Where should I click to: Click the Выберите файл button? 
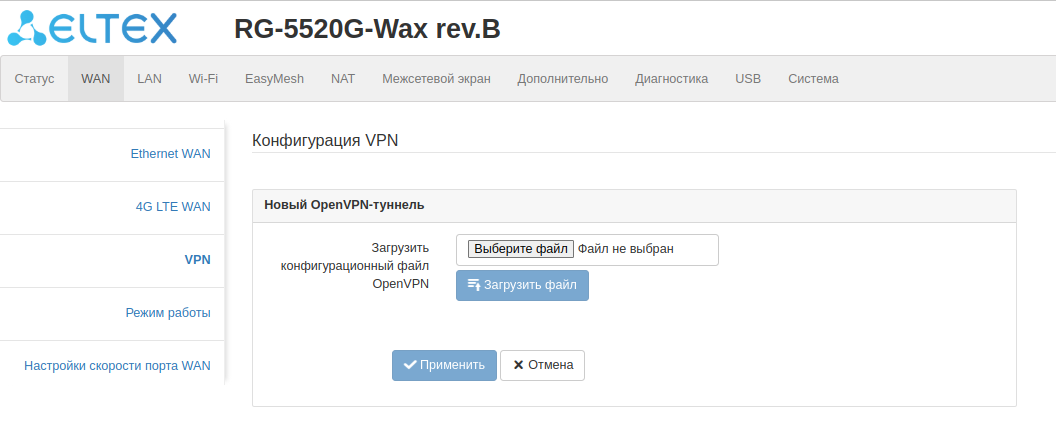click(521, 249)
